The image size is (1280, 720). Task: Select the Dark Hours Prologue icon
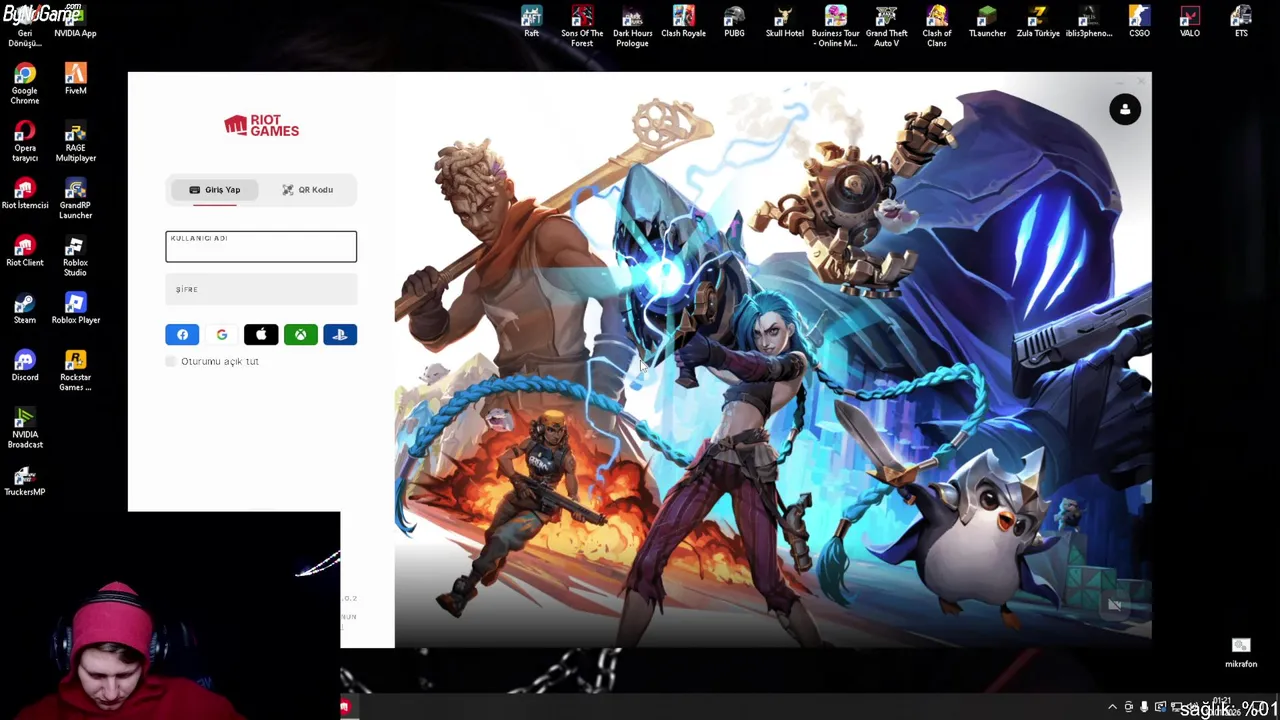(632, 26)
